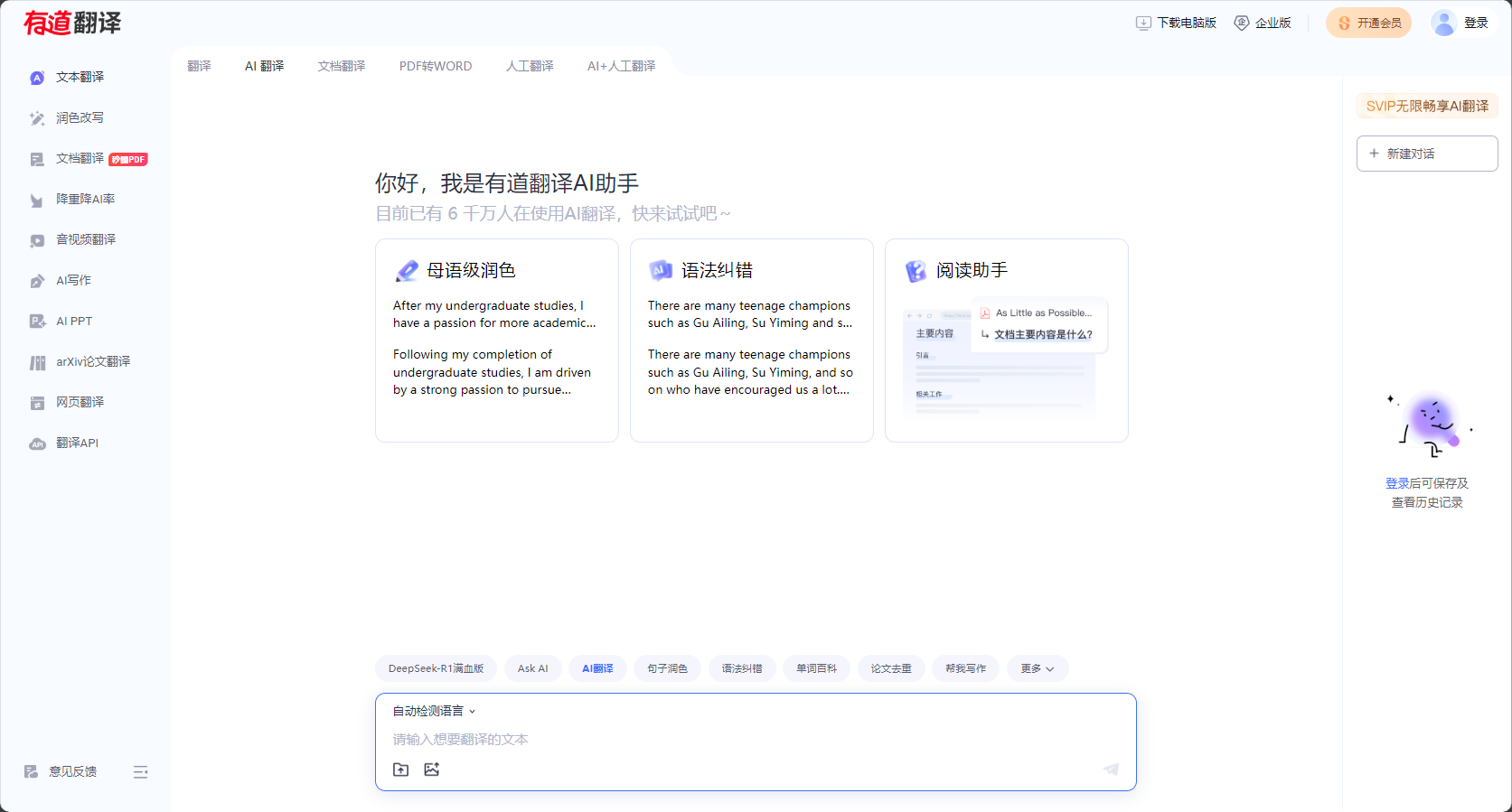Switch to the AI+人工翻译 tab

(621, 66)
